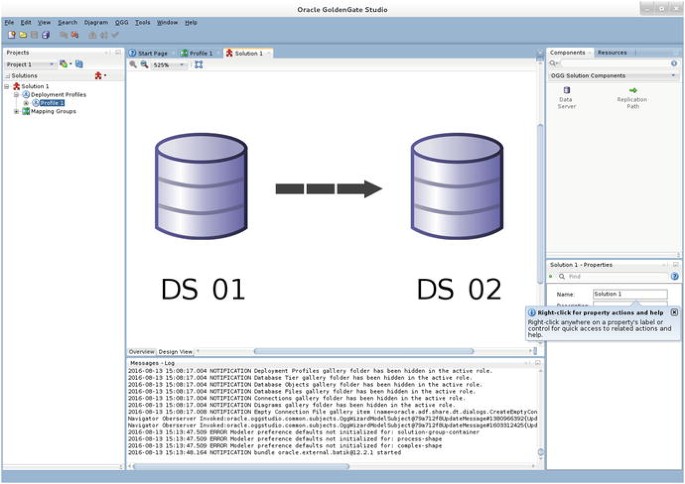Viewport: 685px width, 484px height.
Task: Click the Save All toolbar icon
Action: click(45, 35)
